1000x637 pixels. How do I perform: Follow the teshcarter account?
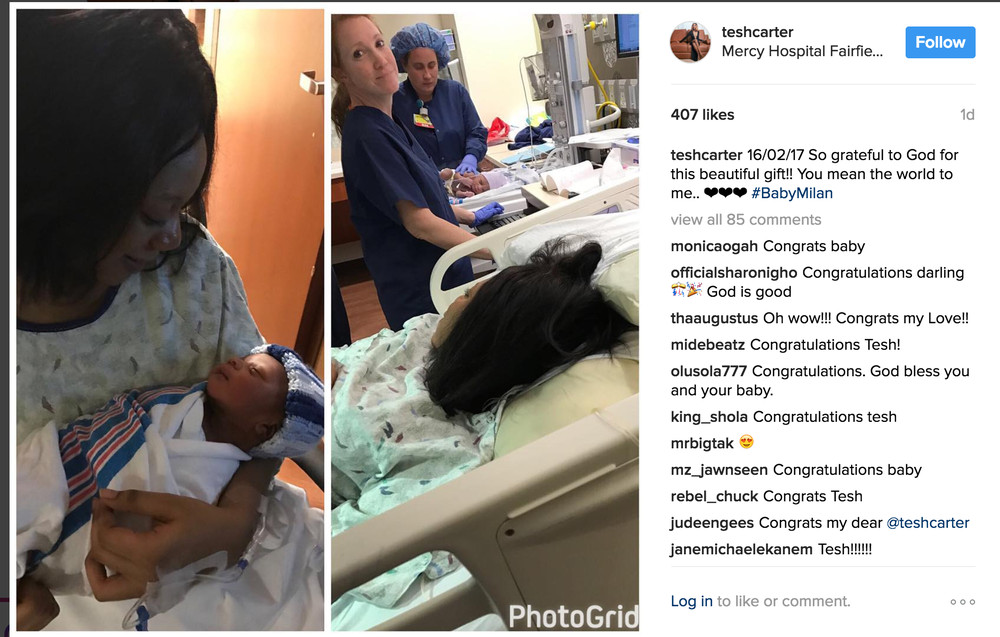point(940,42)
